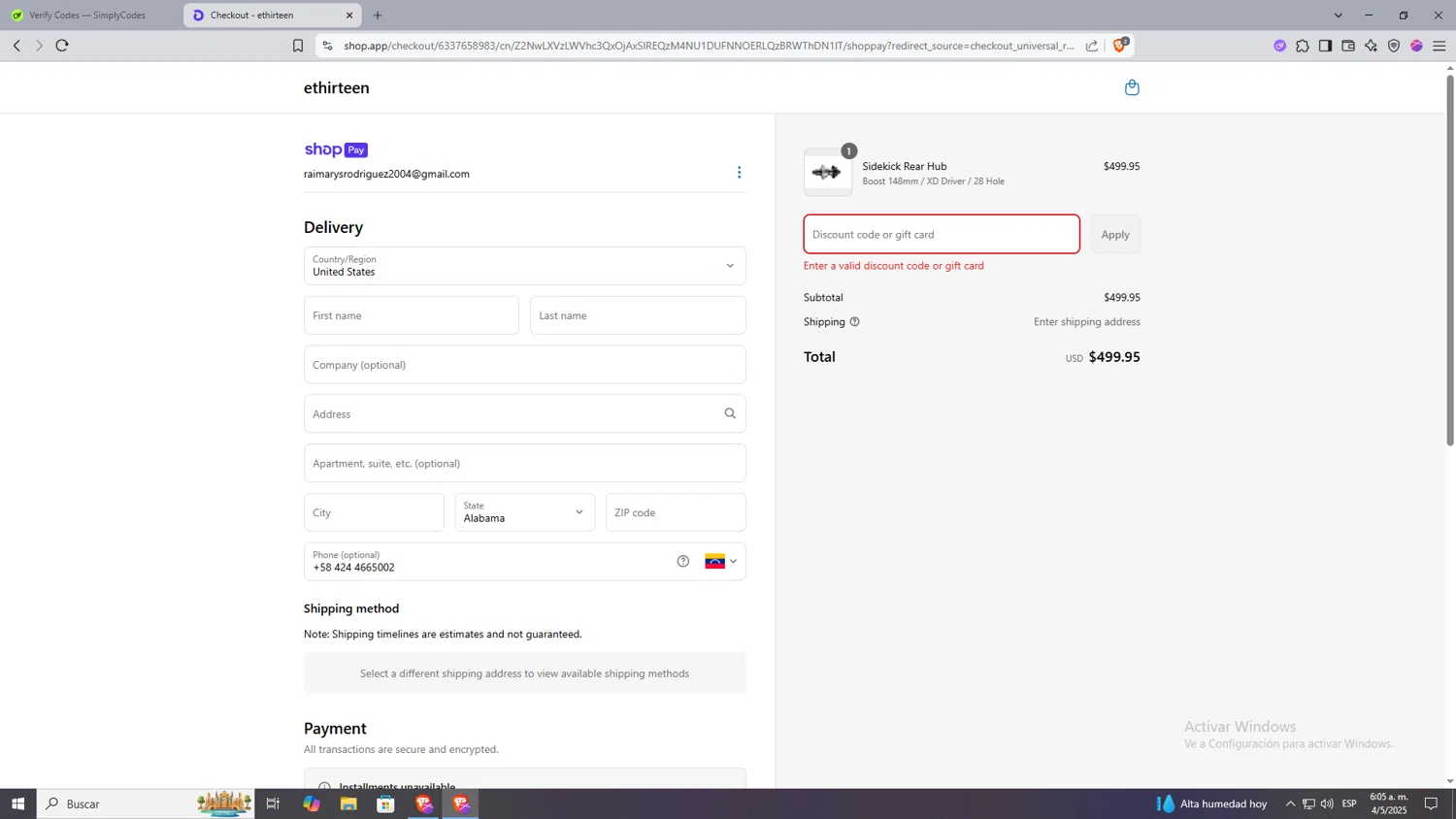Click the Address input field
This screenshot has height=819, width=1456.
point(525,413)
